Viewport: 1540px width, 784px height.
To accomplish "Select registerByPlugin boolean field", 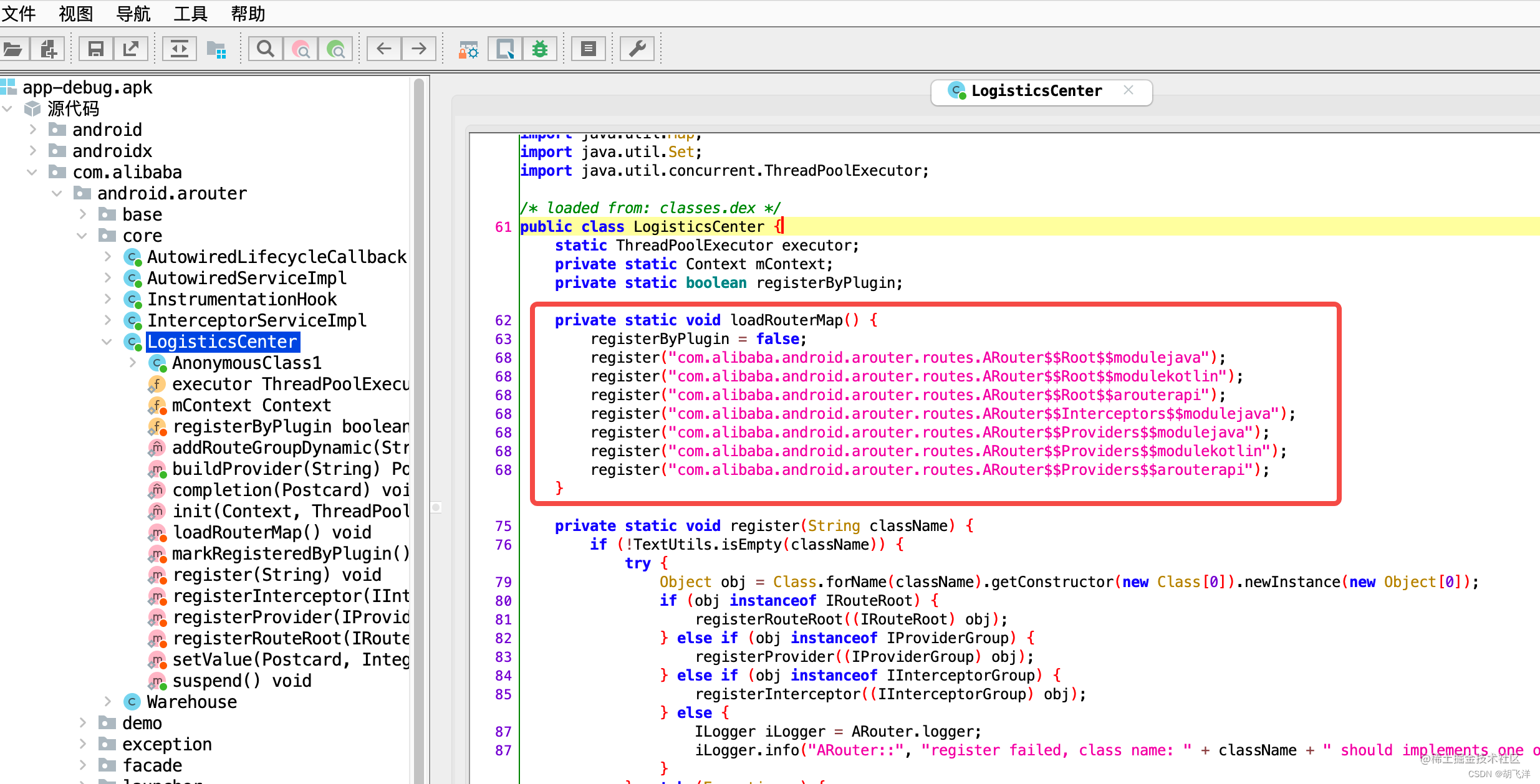I will click(x=291, y=426).
